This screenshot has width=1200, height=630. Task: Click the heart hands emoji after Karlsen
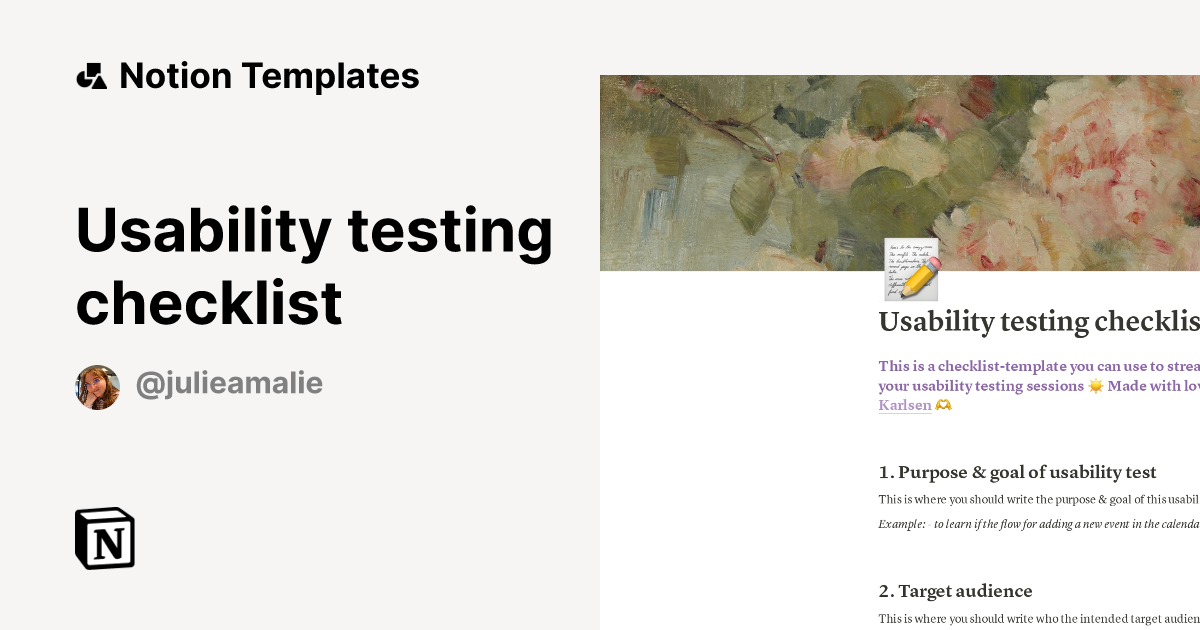click(943, 405)
